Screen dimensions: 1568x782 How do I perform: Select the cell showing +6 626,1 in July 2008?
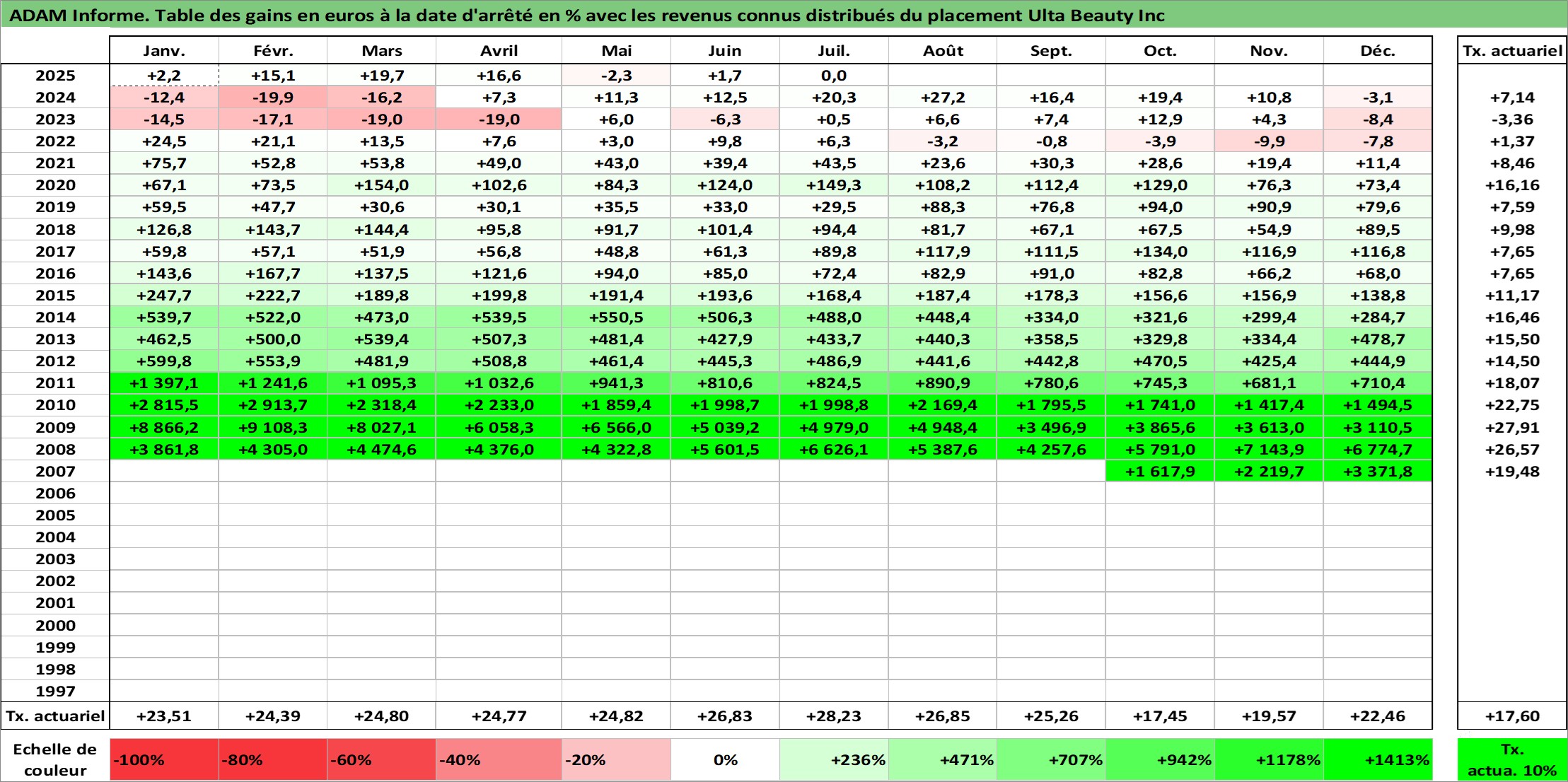coord(834,449)
